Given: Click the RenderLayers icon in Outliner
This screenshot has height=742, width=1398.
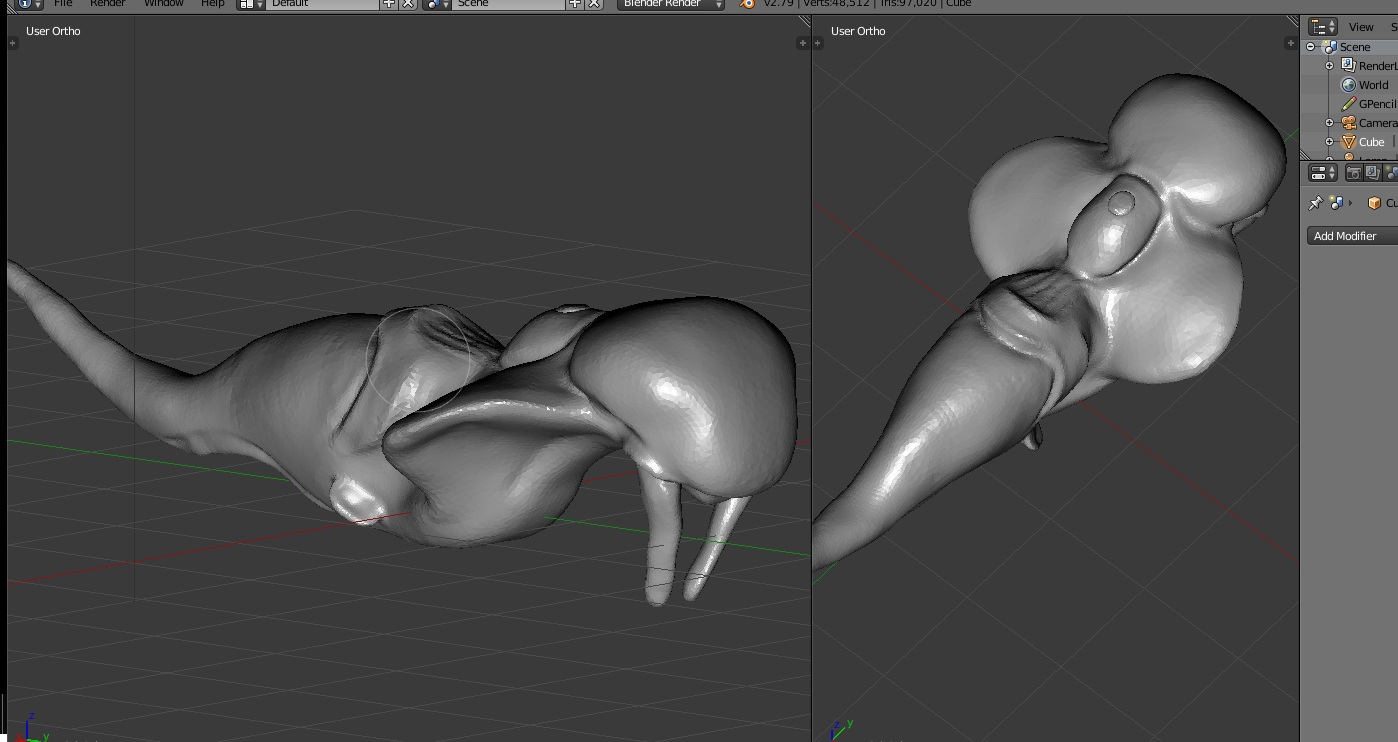Looking at the screenshot, I should point(1348,66).
